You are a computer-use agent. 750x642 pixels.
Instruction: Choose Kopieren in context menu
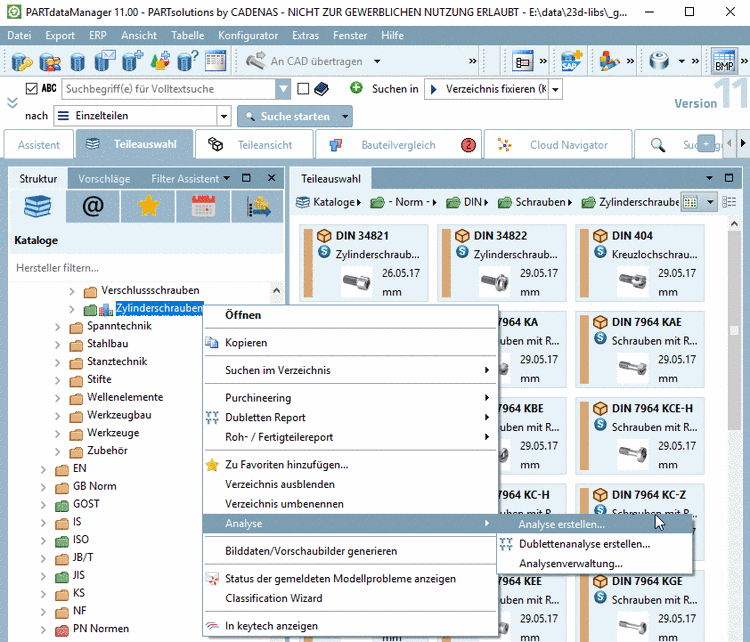350,343
